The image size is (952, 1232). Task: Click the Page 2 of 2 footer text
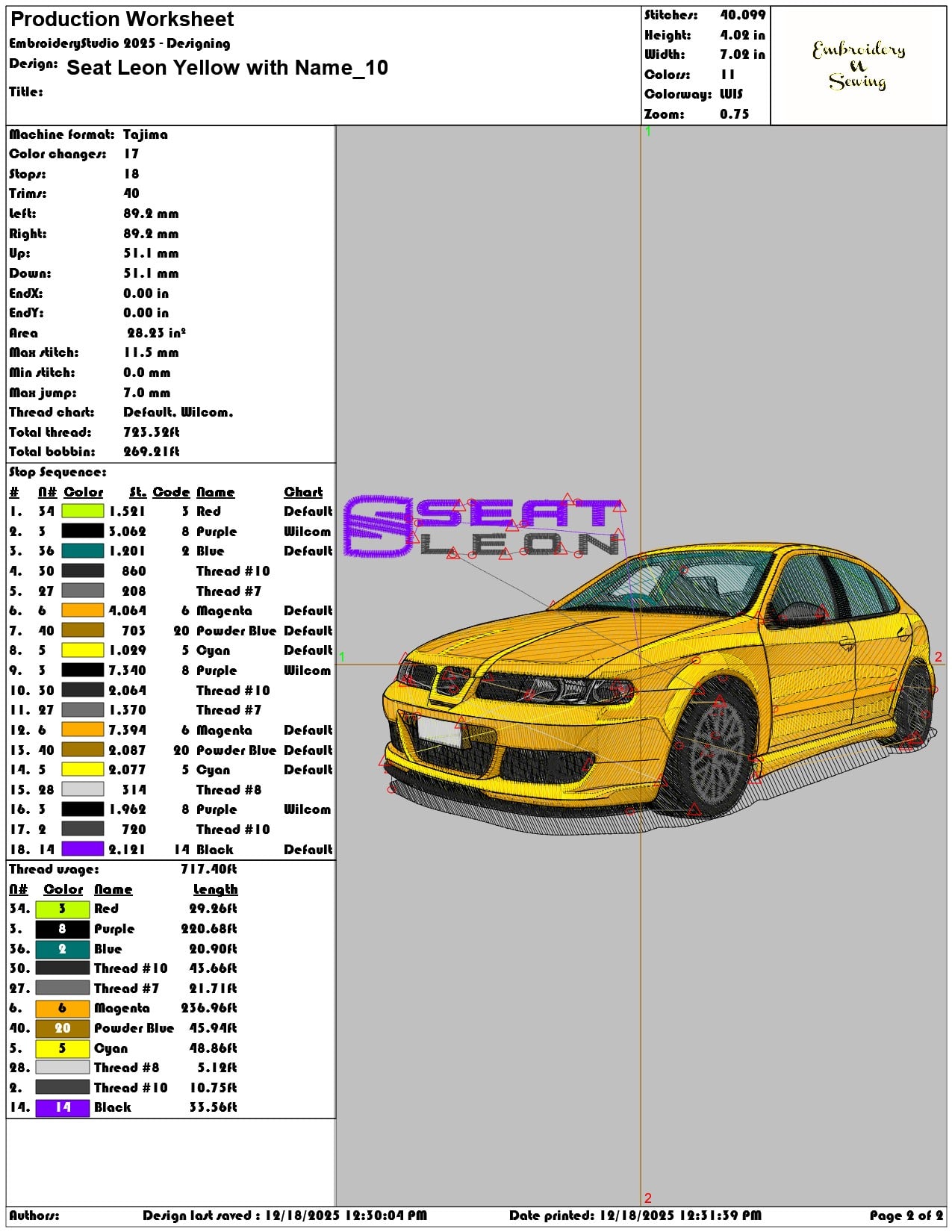[x=906, y=1216]
